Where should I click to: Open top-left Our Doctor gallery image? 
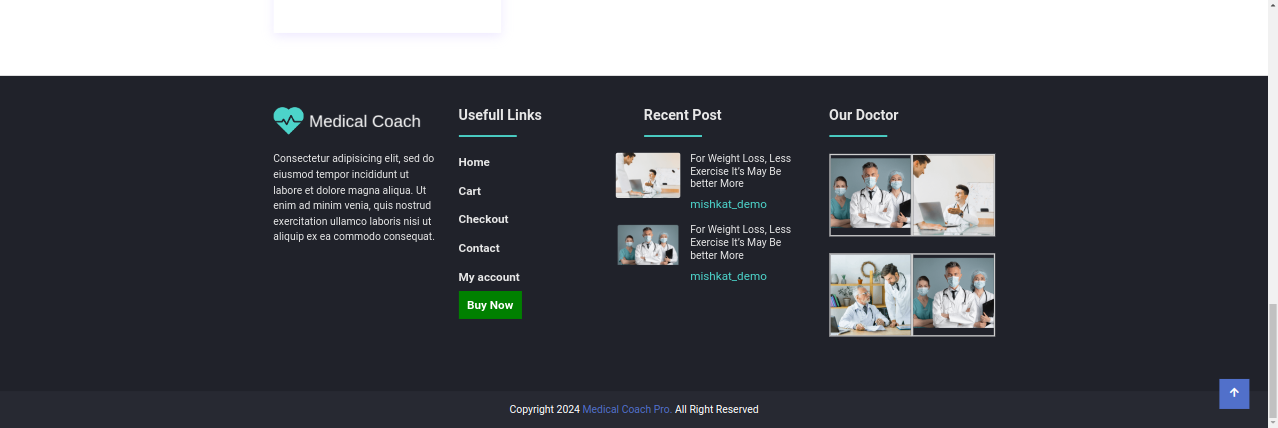870,195
